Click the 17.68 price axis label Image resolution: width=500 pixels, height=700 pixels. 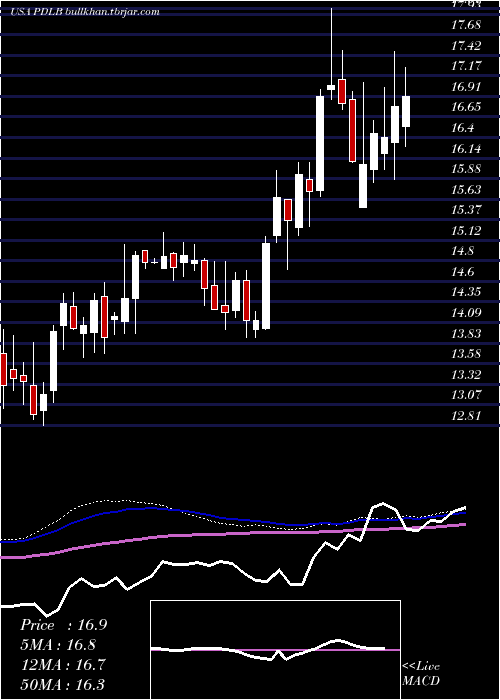(x=466, y=25)
